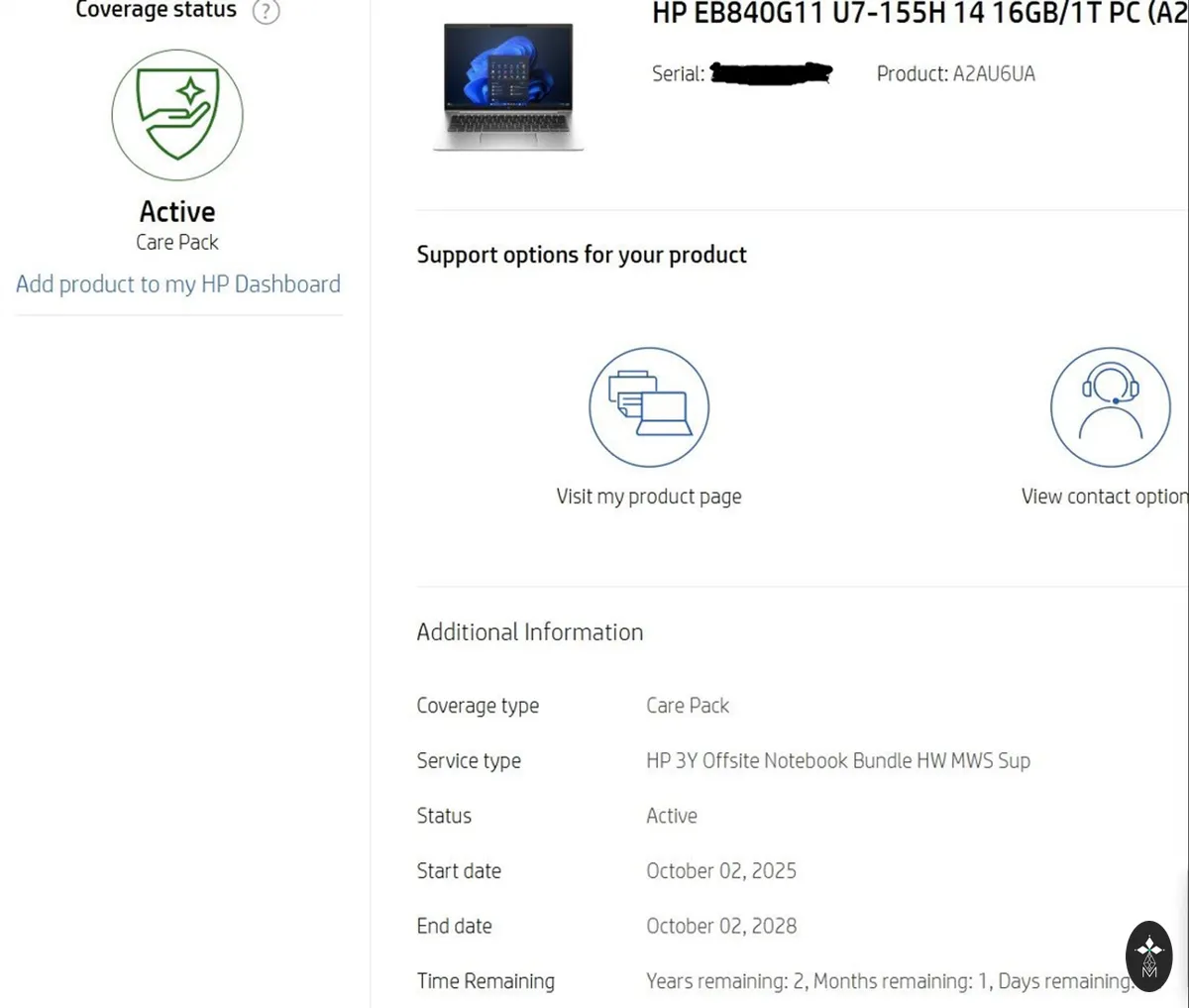Click Support options for your product heading
Image resolution: width=1189 pixels, height=1008 pixels.
(582, 255)
